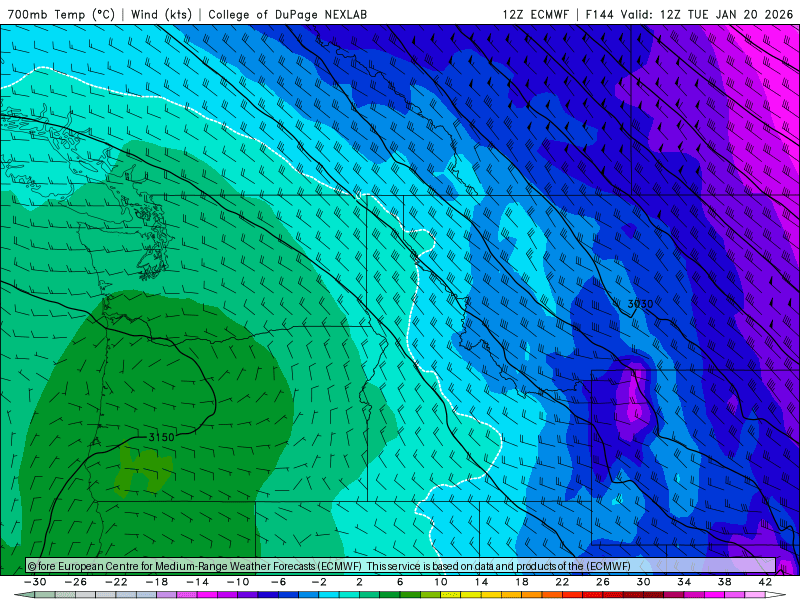Click the −18 colorbar label
Screen dimensions: 800x600
point(157,582)
